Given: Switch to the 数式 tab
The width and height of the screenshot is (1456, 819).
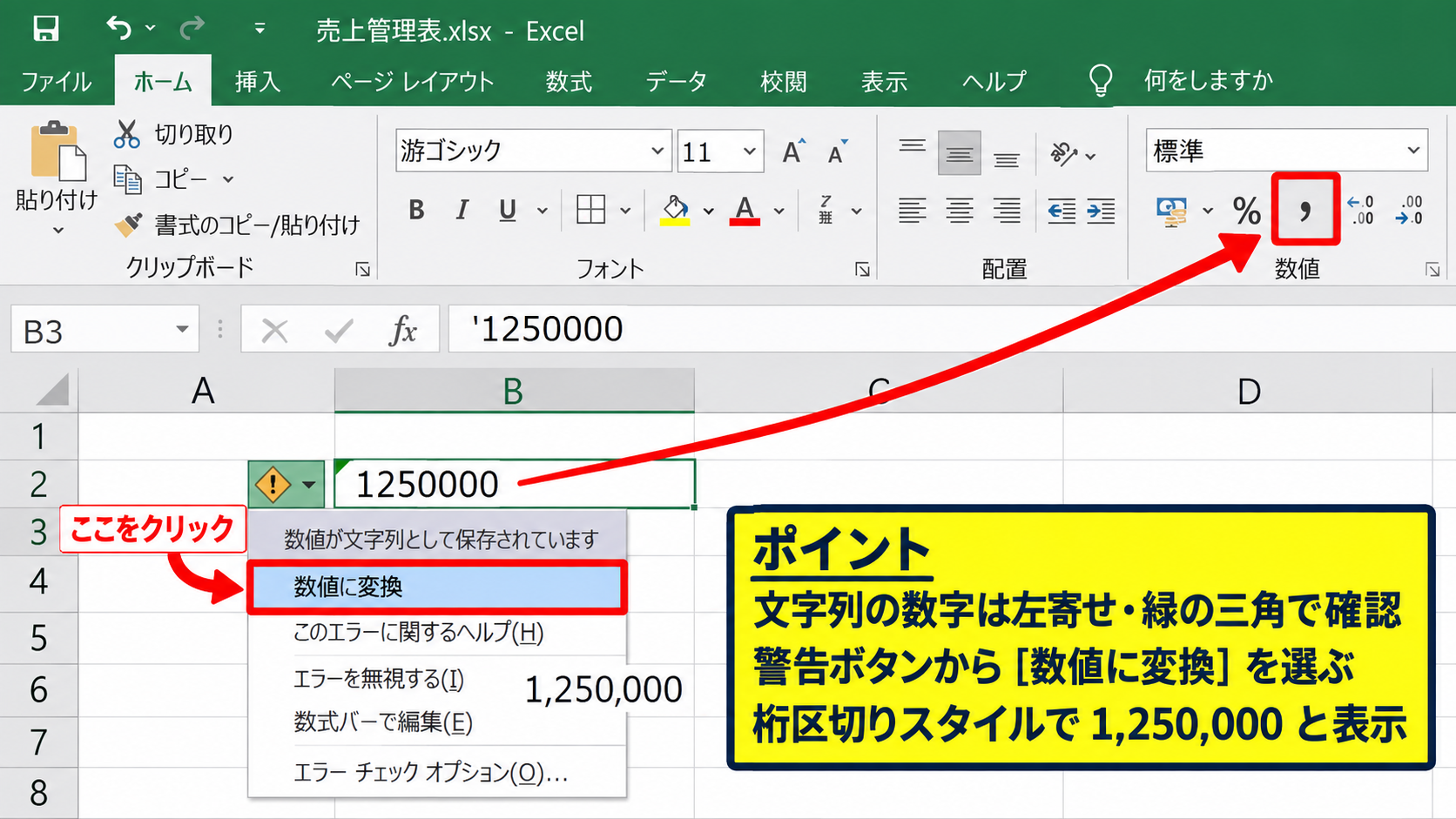Looking at the screenshot, I should [x=569, y=82].
